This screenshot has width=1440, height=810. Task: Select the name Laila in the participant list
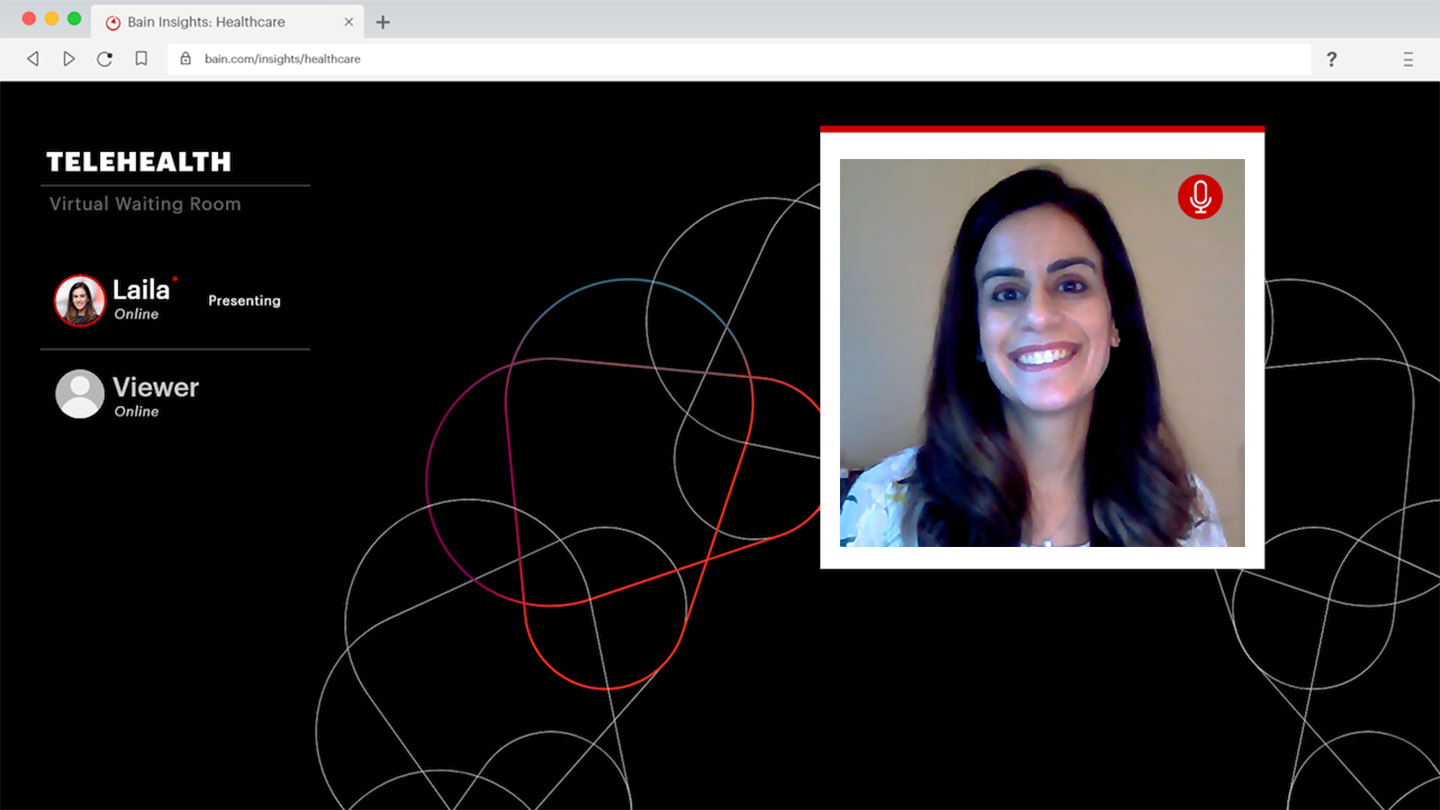tap(141, 290)
